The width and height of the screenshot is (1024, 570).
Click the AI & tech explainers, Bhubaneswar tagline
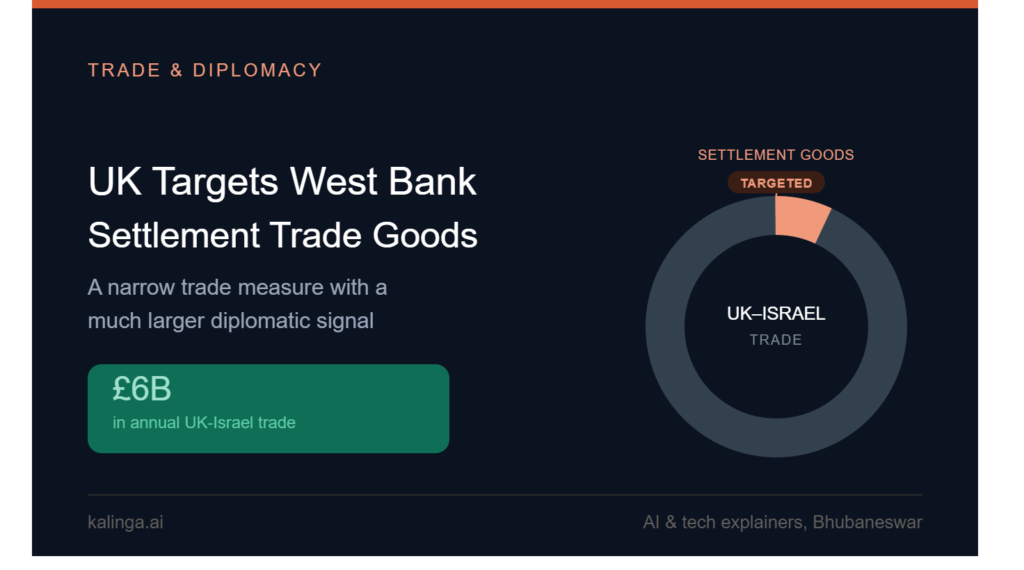pyautogui.click(x=782, y=522)
